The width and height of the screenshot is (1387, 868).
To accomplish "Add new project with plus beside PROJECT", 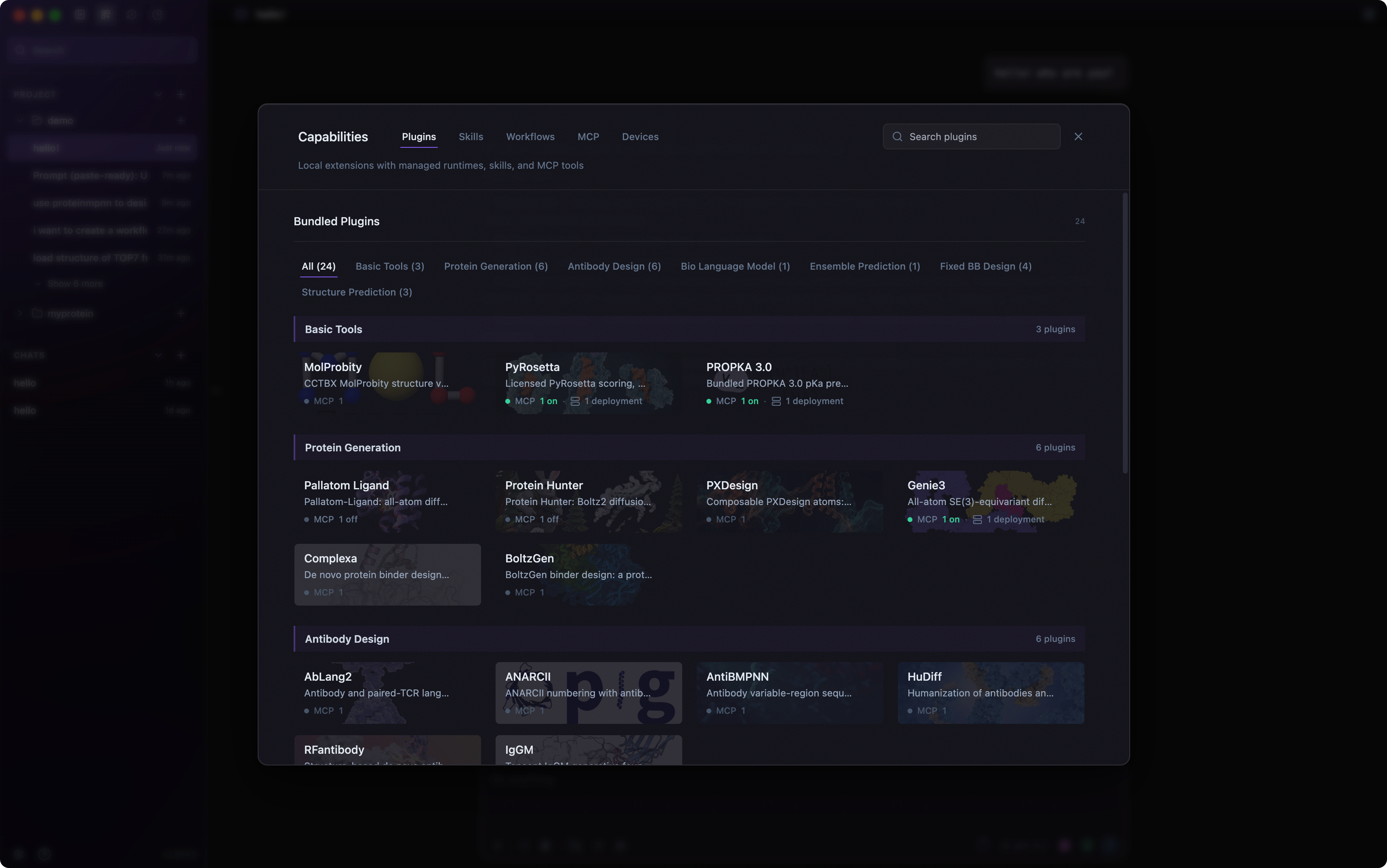I will point(181,94).
